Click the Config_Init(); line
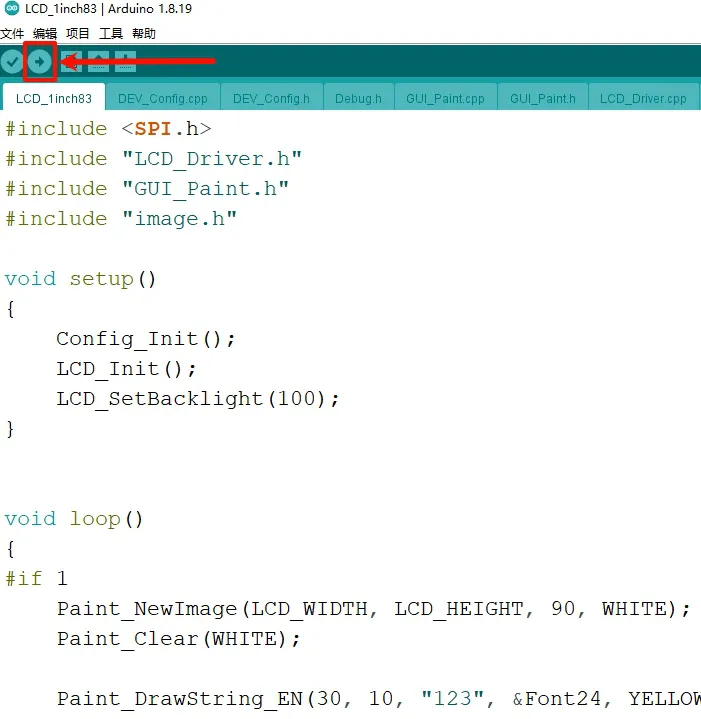Screen dimensions: 701x719 [146, 339]
